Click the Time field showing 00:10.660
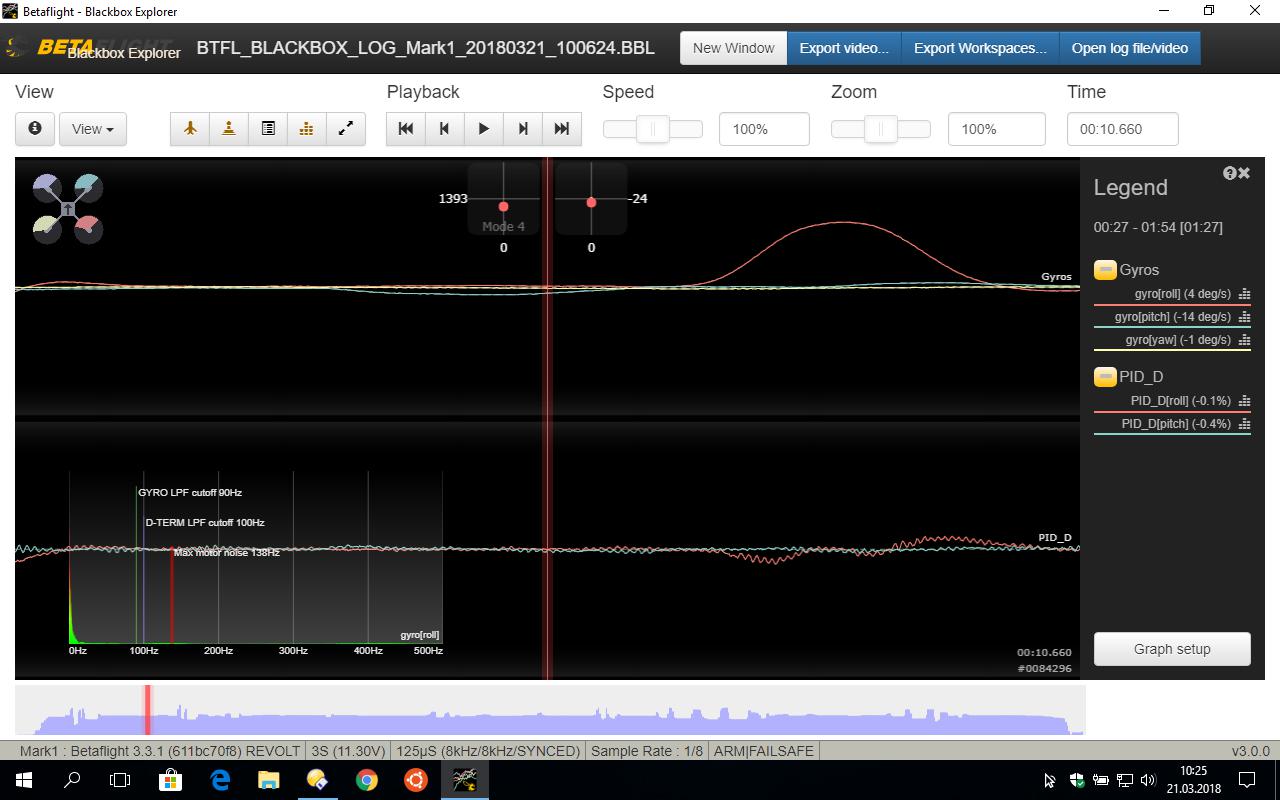Image resolution: width=1280 pixels, height=800 pixels. click(1122, 128)
